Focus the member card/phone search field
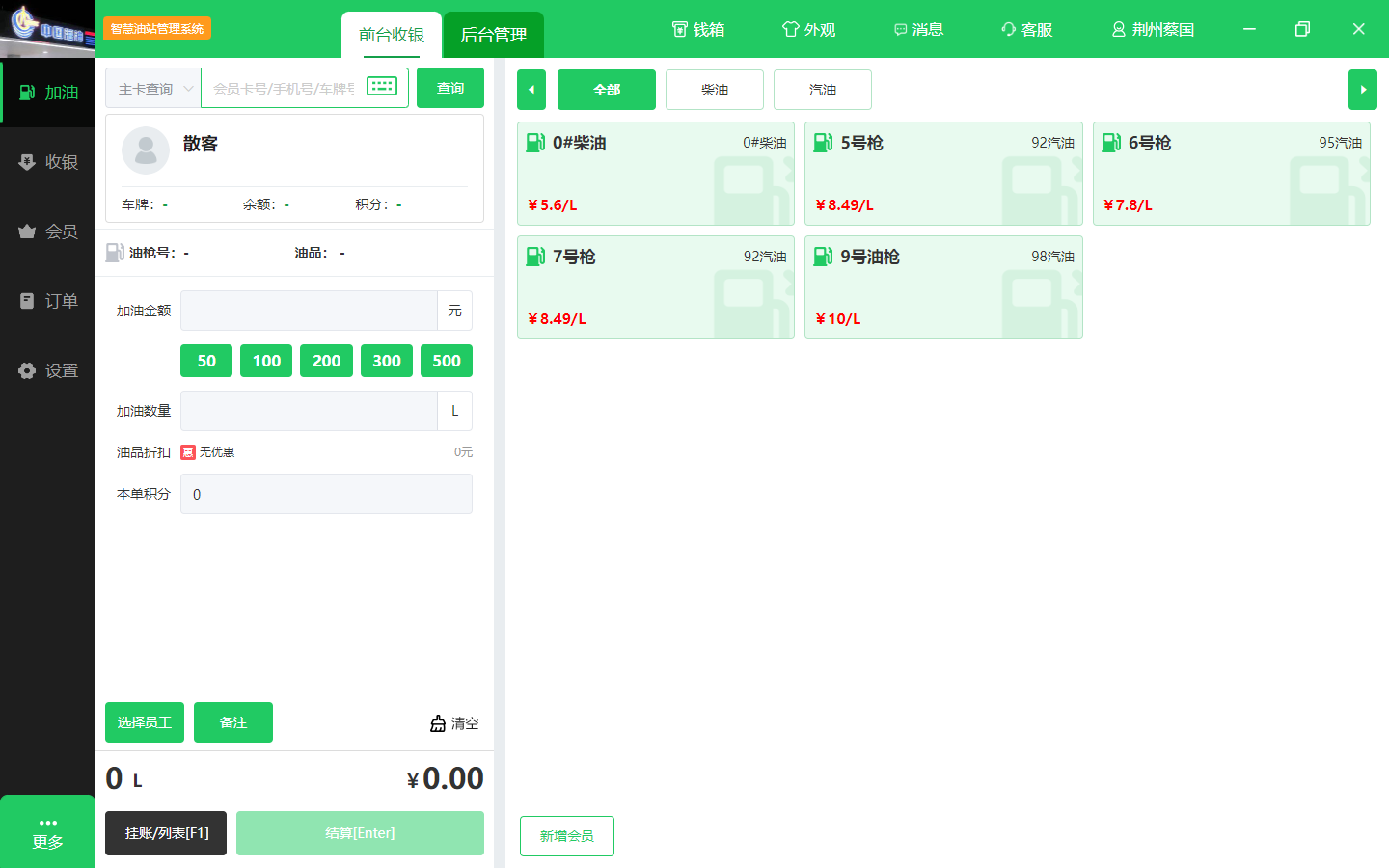 pyautogui.click(x=285, y=88)
